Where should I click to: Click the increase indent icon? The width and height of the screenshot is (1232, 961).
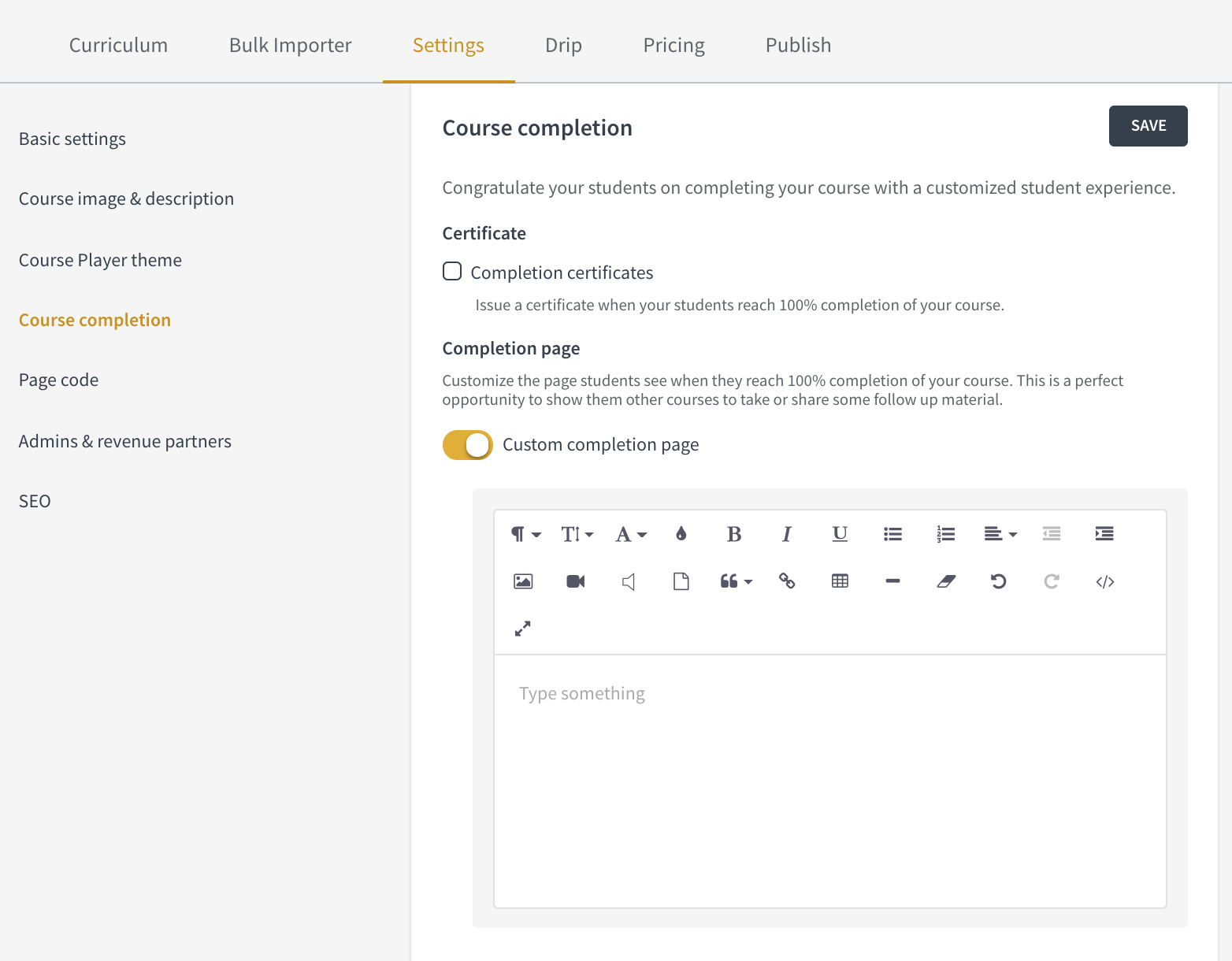point(1104,534)
